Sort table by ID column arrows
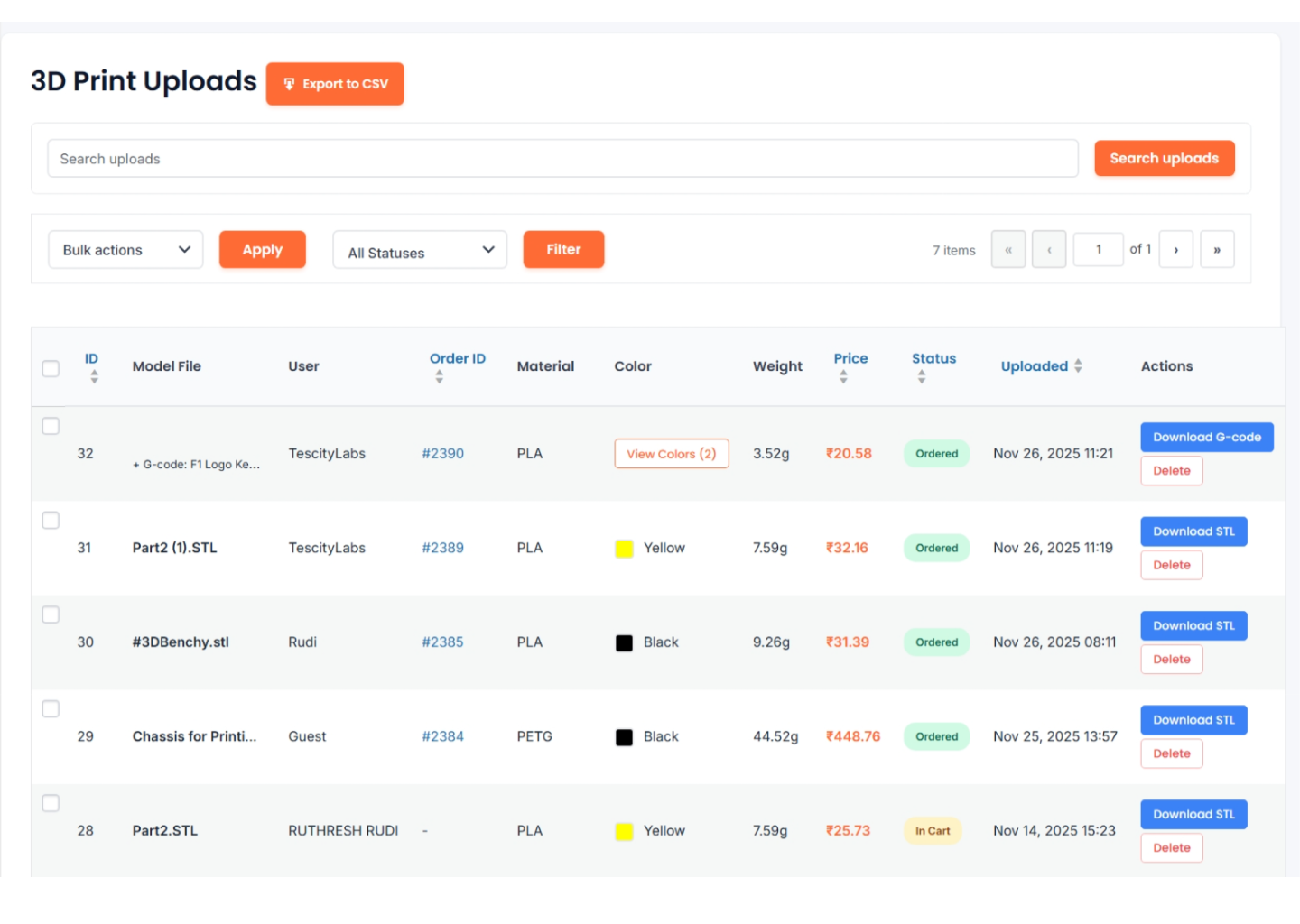Viewport: 1300px width, 924px height. tap(94, 378)
